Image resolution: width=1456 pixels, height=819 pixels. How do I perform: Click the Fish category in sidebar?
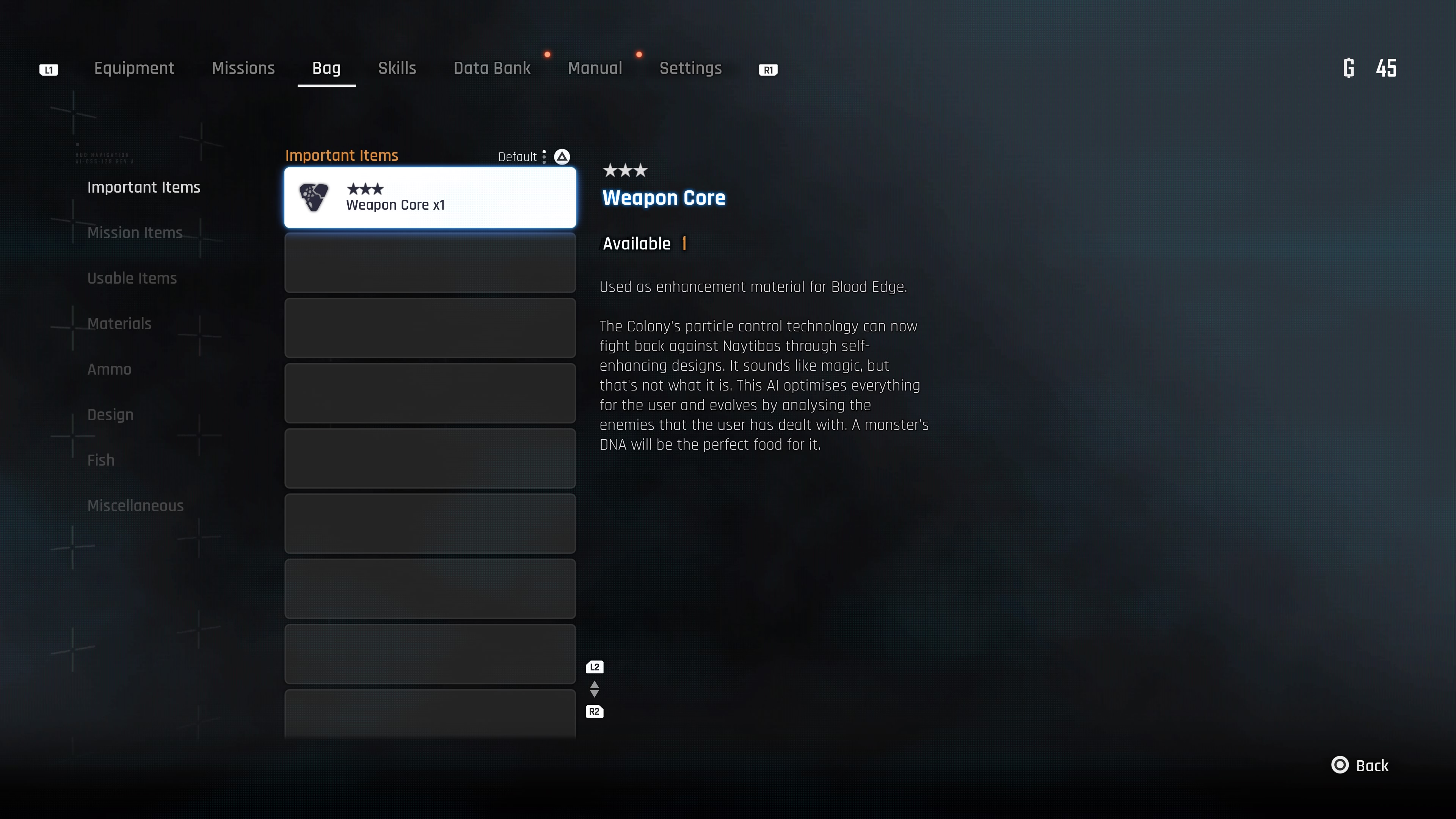pyautogui.click(x=101, y=460)
